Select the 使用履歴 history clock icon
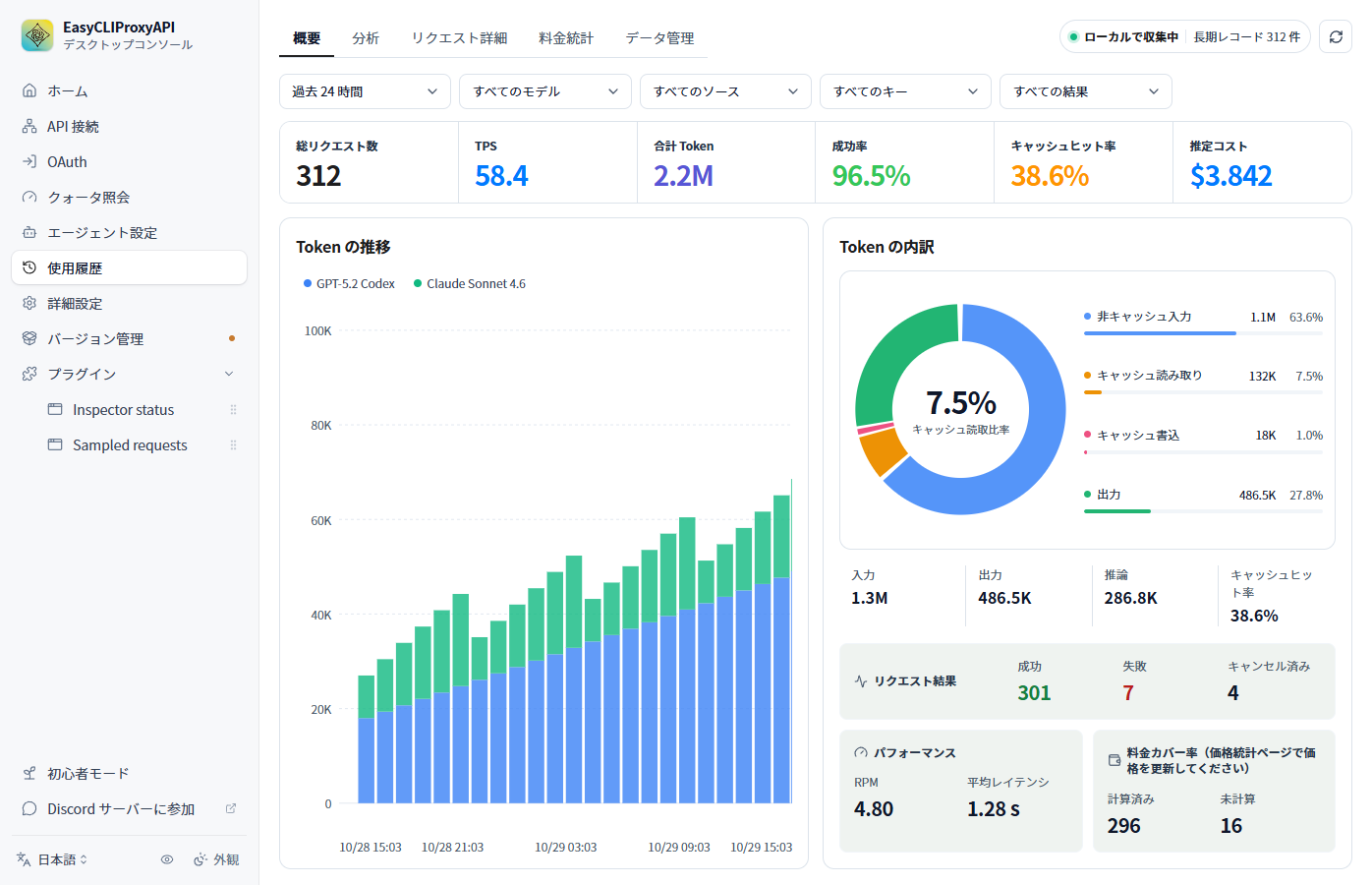 tap(29, 267)
